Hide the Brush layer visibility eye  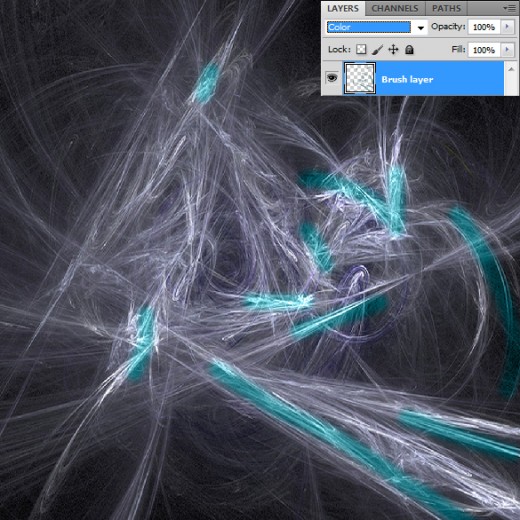332,78
